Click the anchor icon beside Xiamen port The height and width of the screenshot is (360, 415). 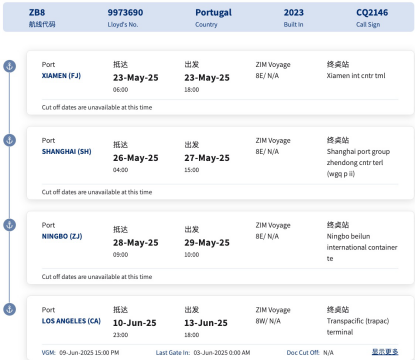click(10, 66)
